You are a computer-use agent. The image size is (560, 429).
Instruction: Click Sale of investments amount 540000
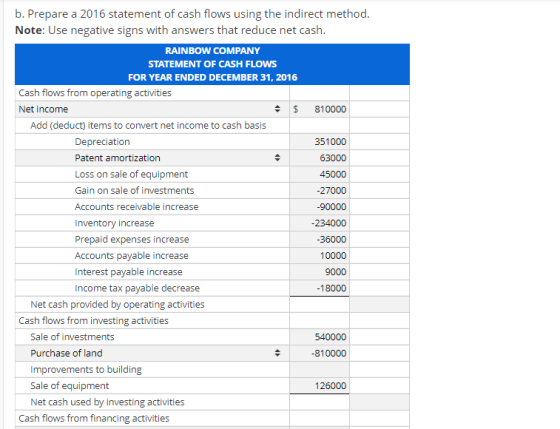click(319, 337)
